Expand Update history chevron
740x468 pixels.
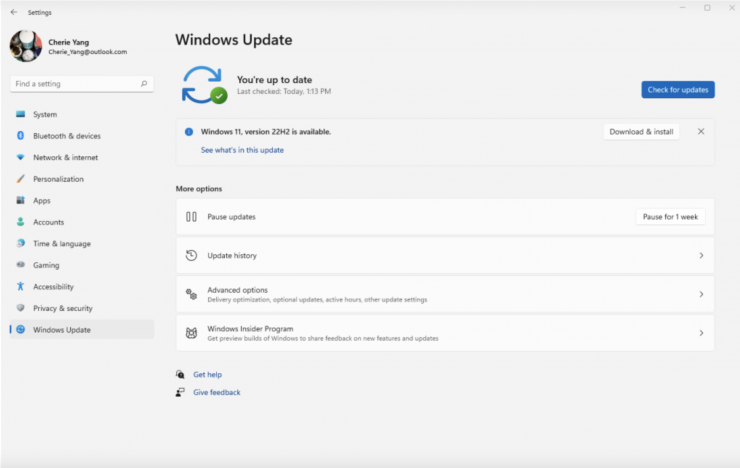(x=701, y=256)
